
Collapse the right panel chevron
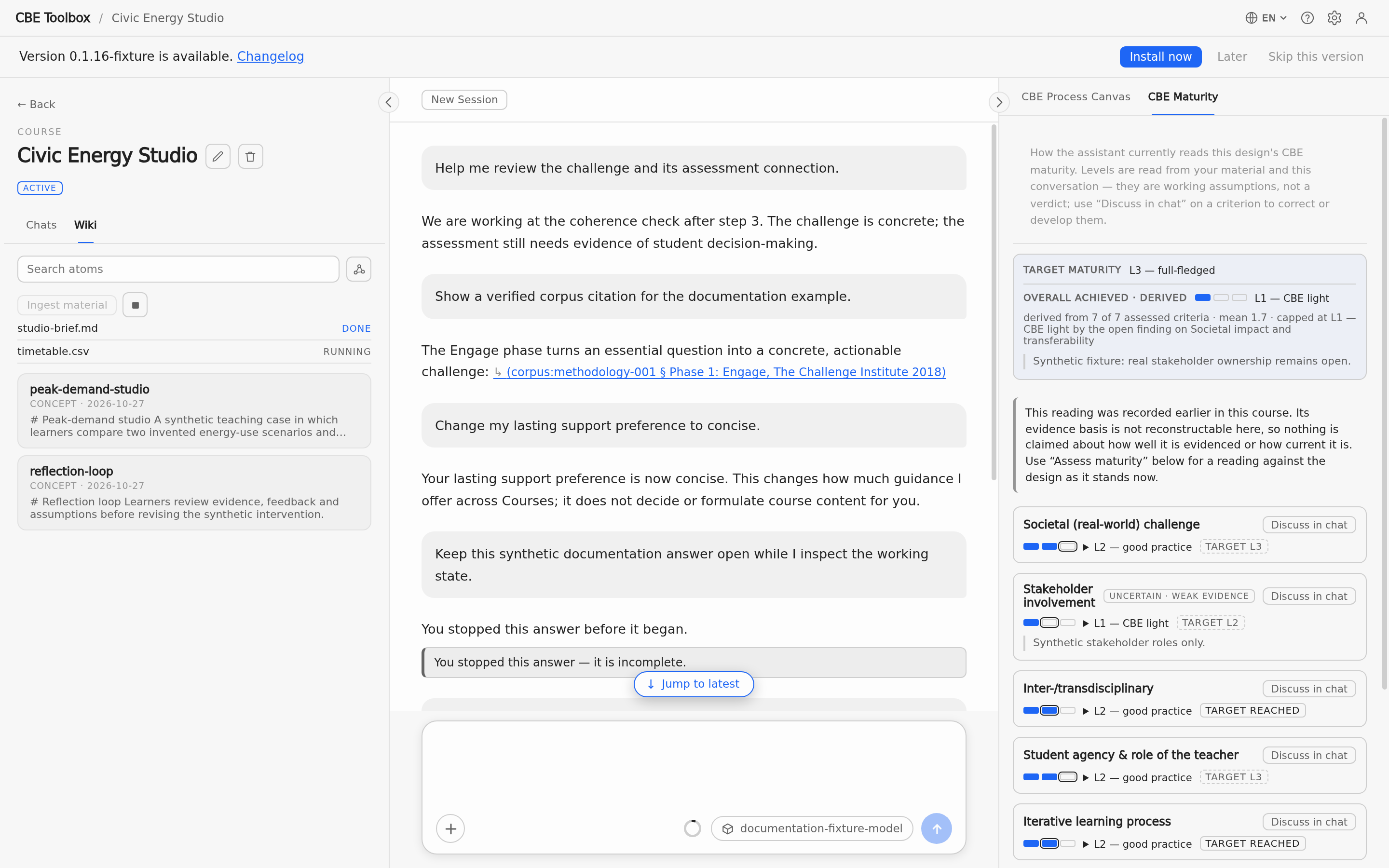(x=999, y=102)
